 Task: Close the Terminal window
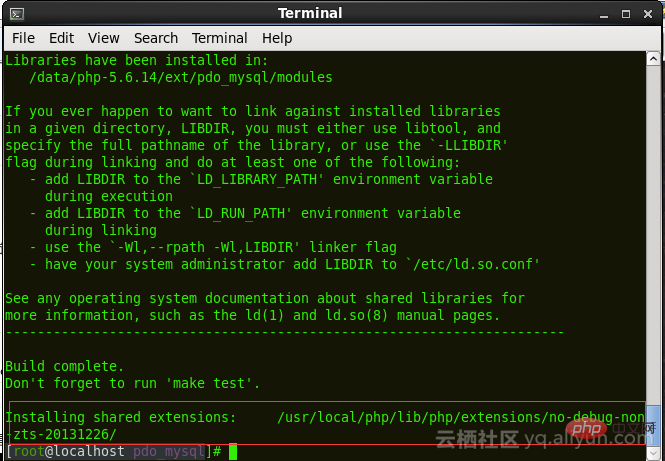coord(648,14)
